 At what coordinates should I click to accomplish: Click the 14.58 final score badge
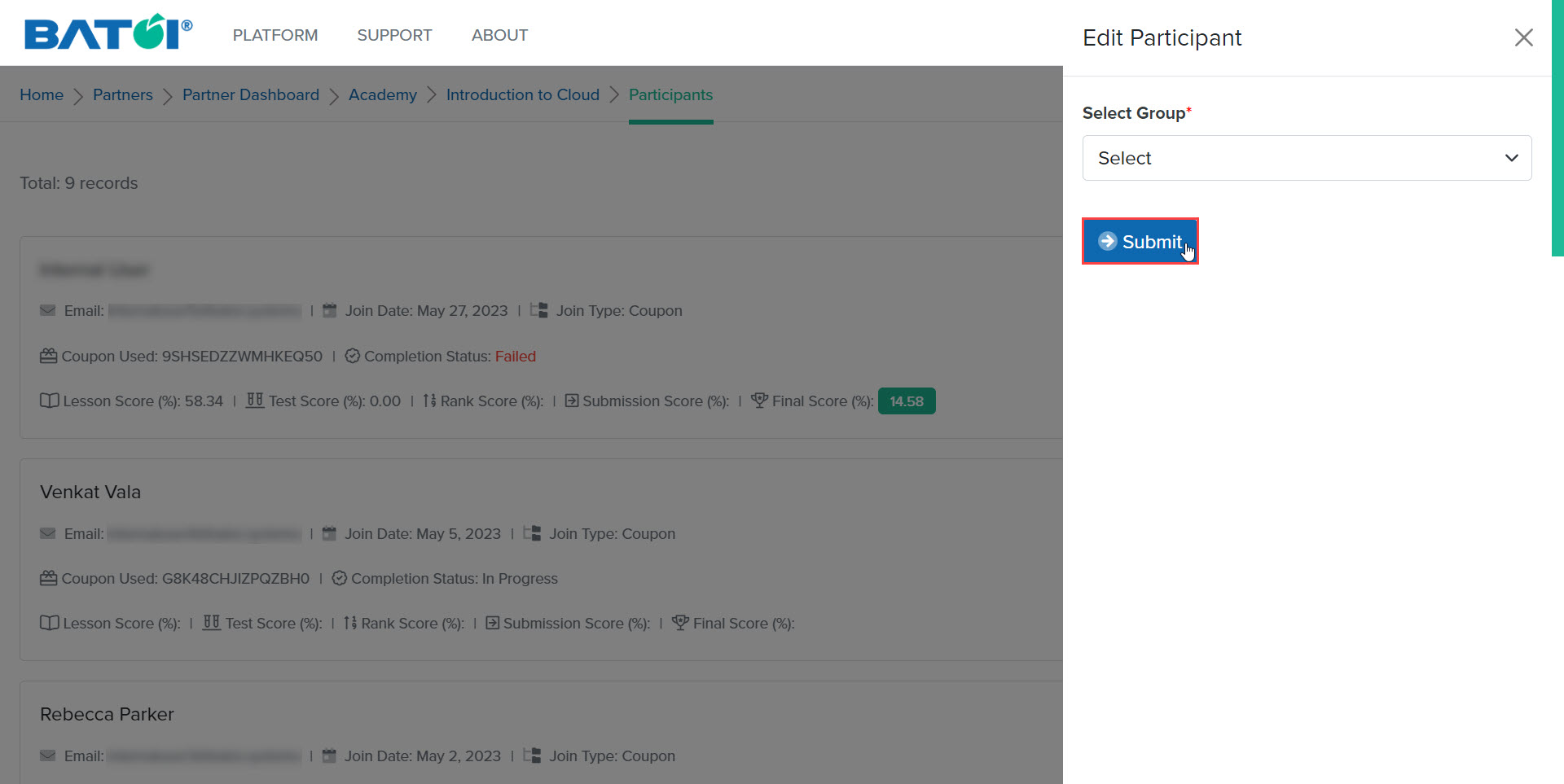906,401
